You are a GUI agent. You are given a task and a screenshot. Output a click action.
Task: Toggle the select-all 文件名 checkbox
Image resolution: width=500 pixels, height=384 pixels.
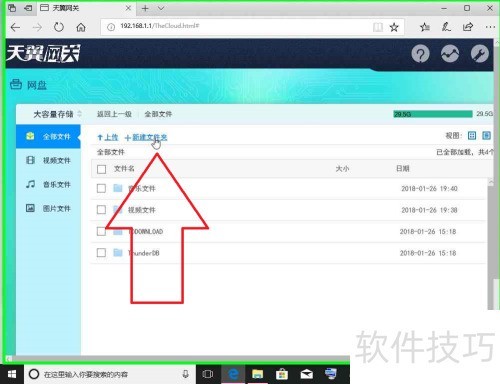[x=101, y=169]
